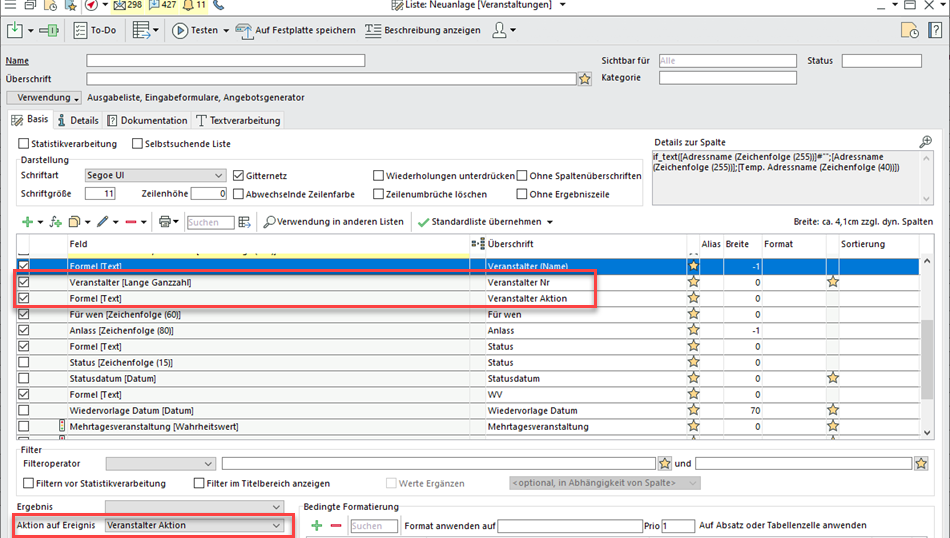The image size is (950, 538).
Task: Click the star icon next to Überschrift field
Action: point(584,79)
